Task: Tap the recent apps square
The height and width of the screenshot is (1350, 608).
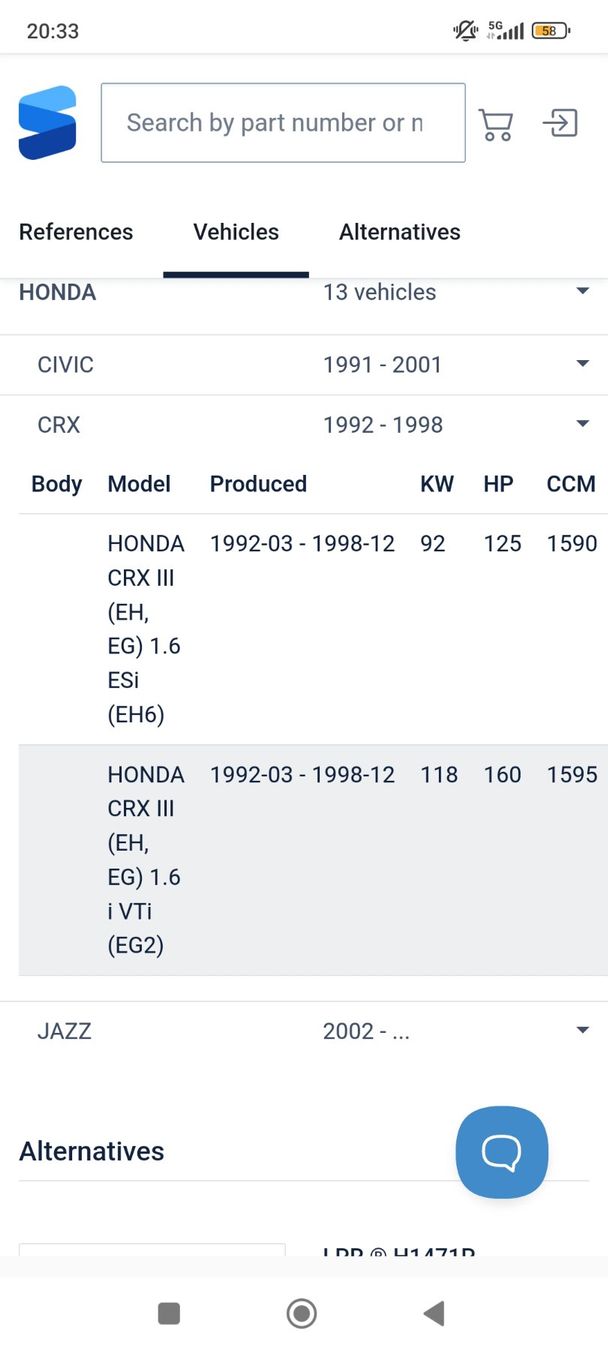Action: [169, 1313]
